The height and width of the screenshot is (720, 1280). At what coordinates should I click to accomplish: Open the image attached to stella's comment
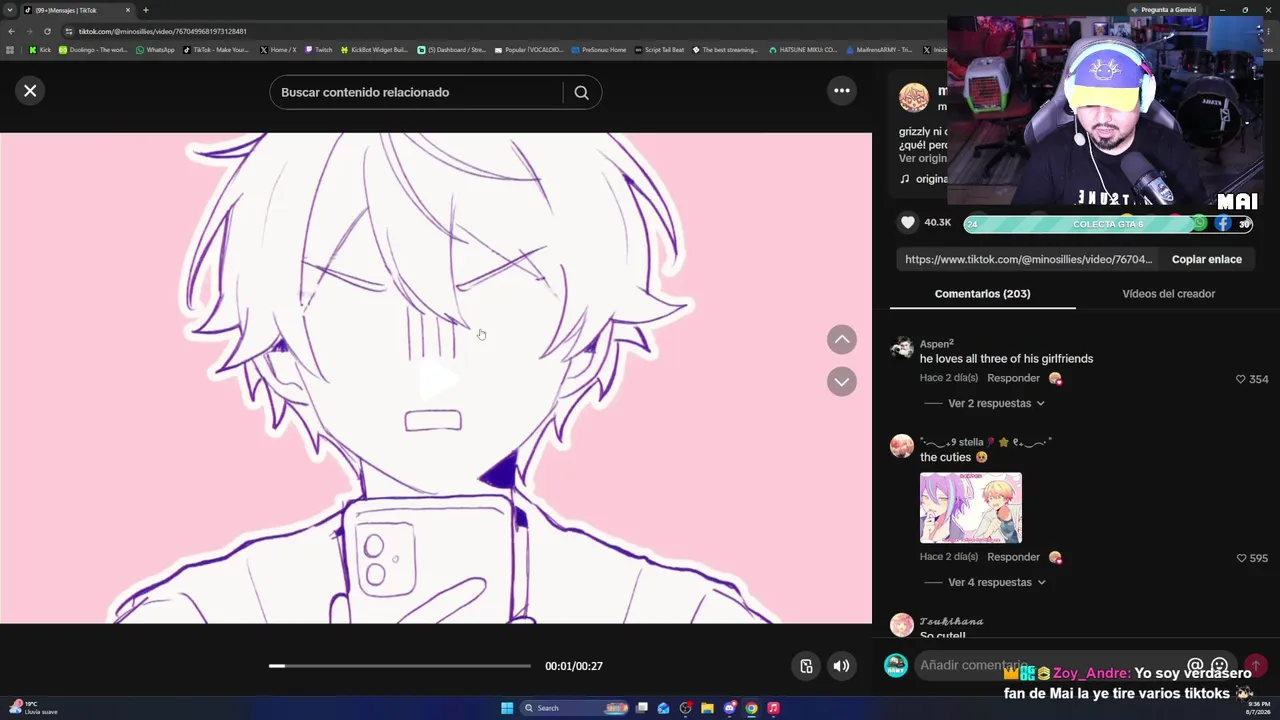tap(971, 508)
